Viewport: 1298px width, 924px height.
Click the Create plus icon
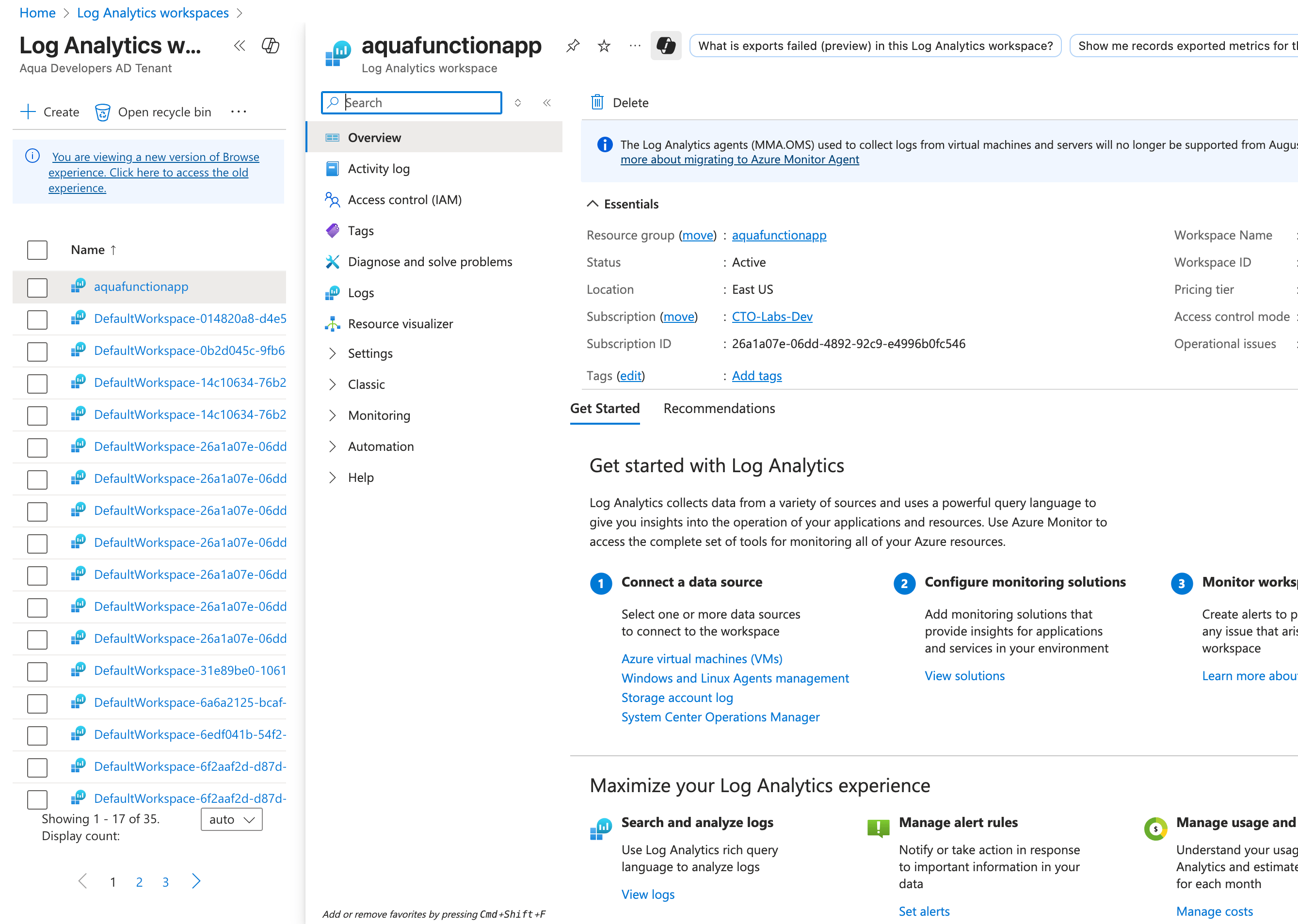coord(28,112)
